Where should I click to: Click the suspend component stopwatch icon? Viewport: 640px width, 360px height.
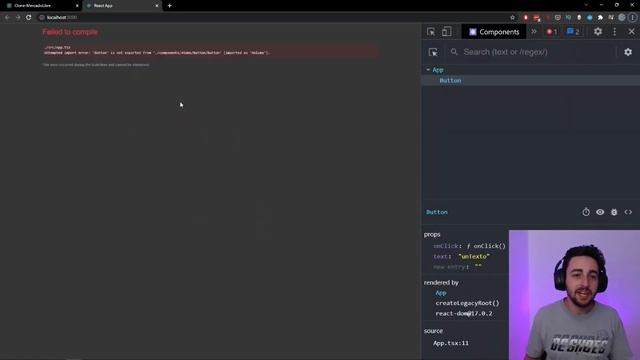[586, 212]
